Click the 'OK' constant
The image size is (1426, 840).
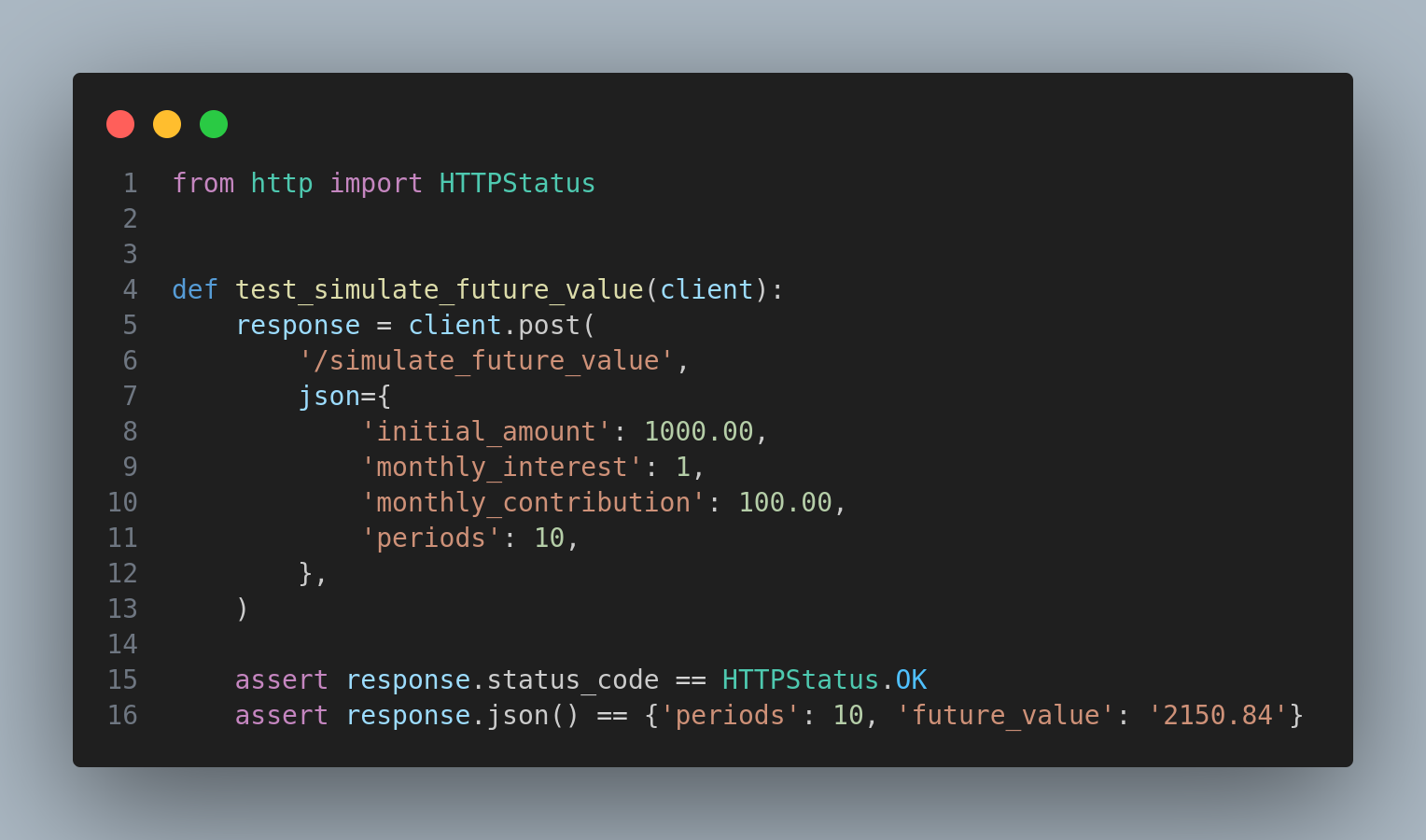[x=911, y=679]
